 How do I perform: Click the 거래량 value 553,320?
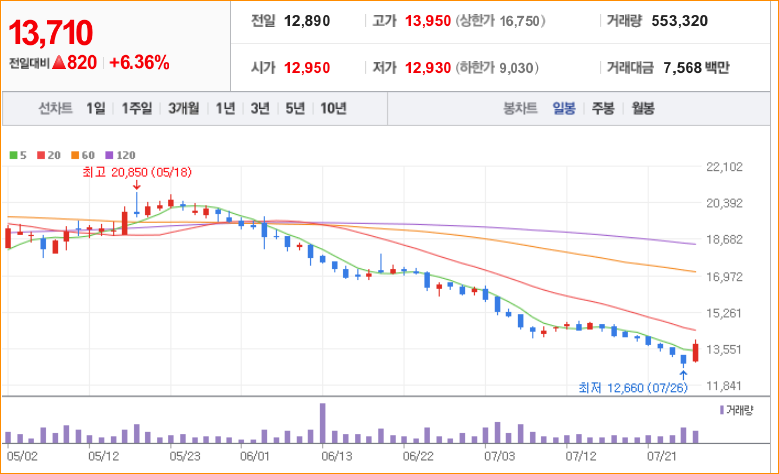pyautogui.click(x=680, y=21)
